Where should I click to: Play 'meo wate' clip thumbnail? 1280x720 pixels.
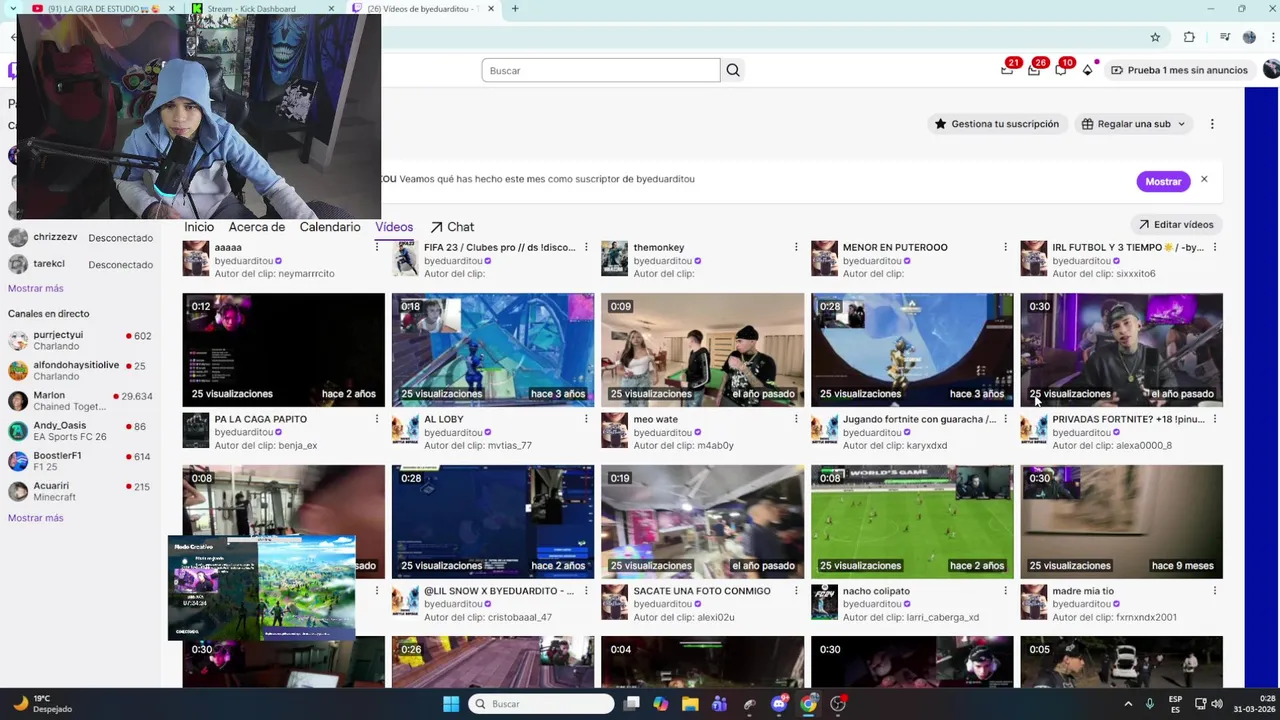pyautogui.click(x=702, y=350)
